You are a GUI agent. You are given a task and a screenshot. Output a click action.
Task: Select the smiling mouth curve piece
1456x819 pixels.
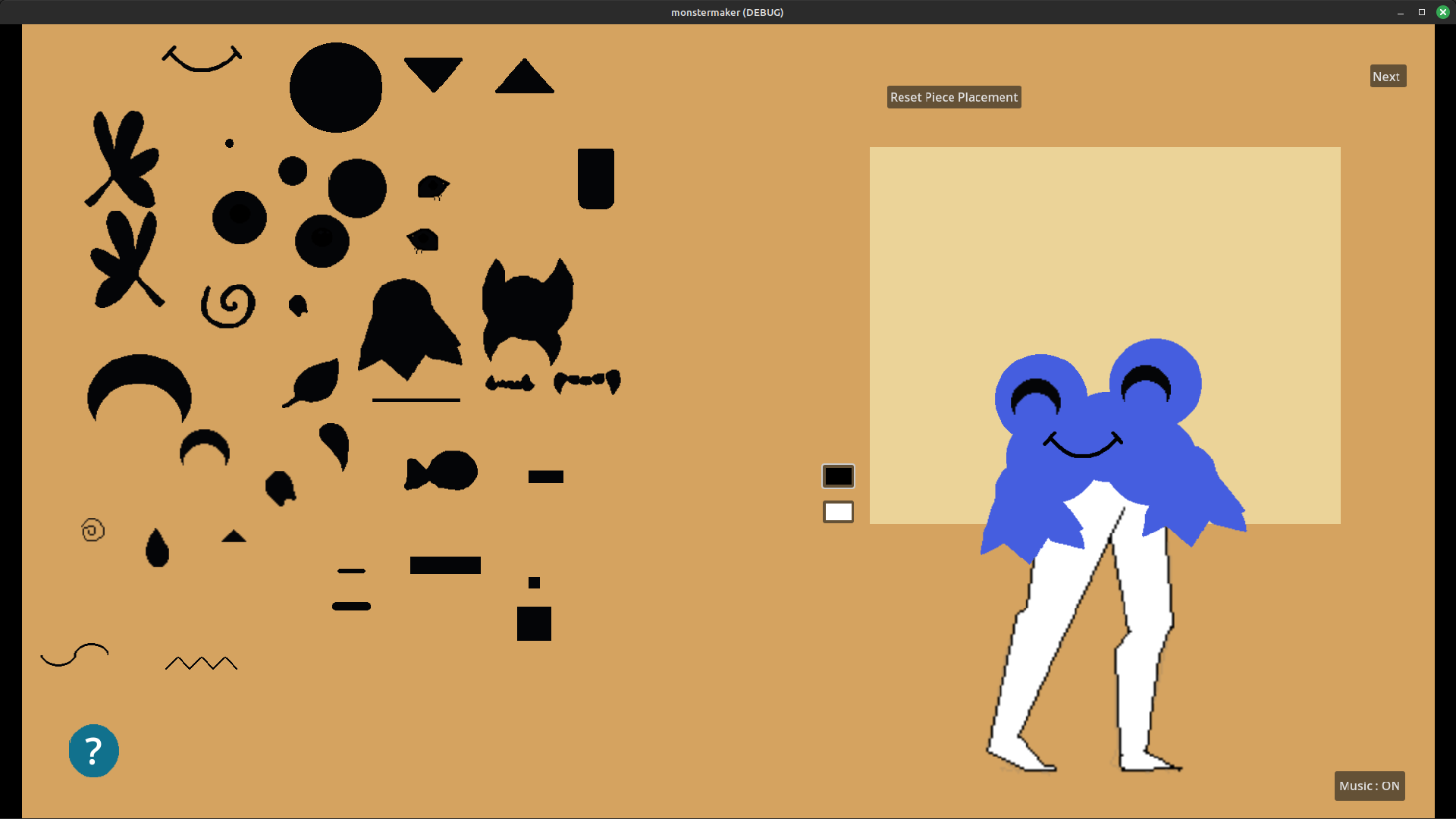pos(202,60)
